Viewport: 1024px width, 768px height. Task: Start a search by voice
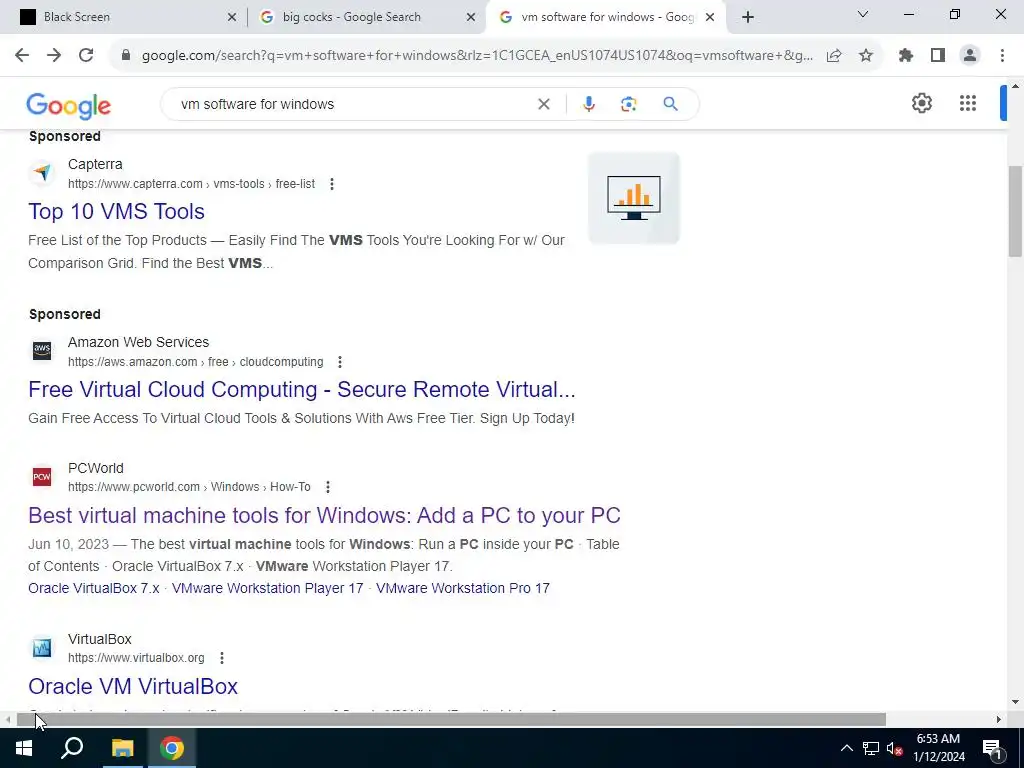coord(588,104)
